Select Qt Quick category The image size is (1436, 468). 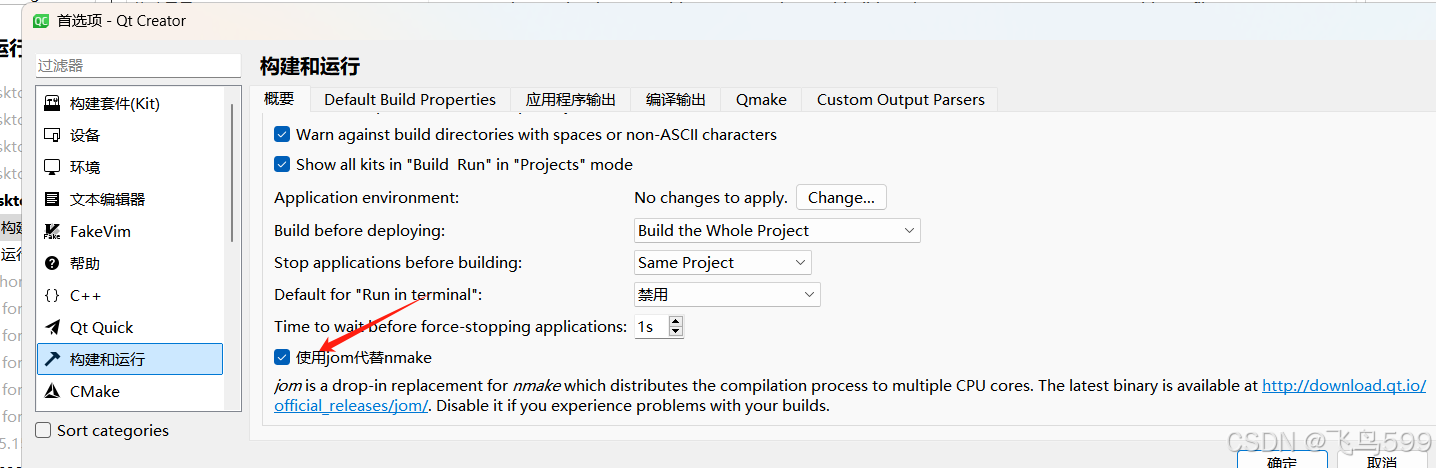(130, 327)
